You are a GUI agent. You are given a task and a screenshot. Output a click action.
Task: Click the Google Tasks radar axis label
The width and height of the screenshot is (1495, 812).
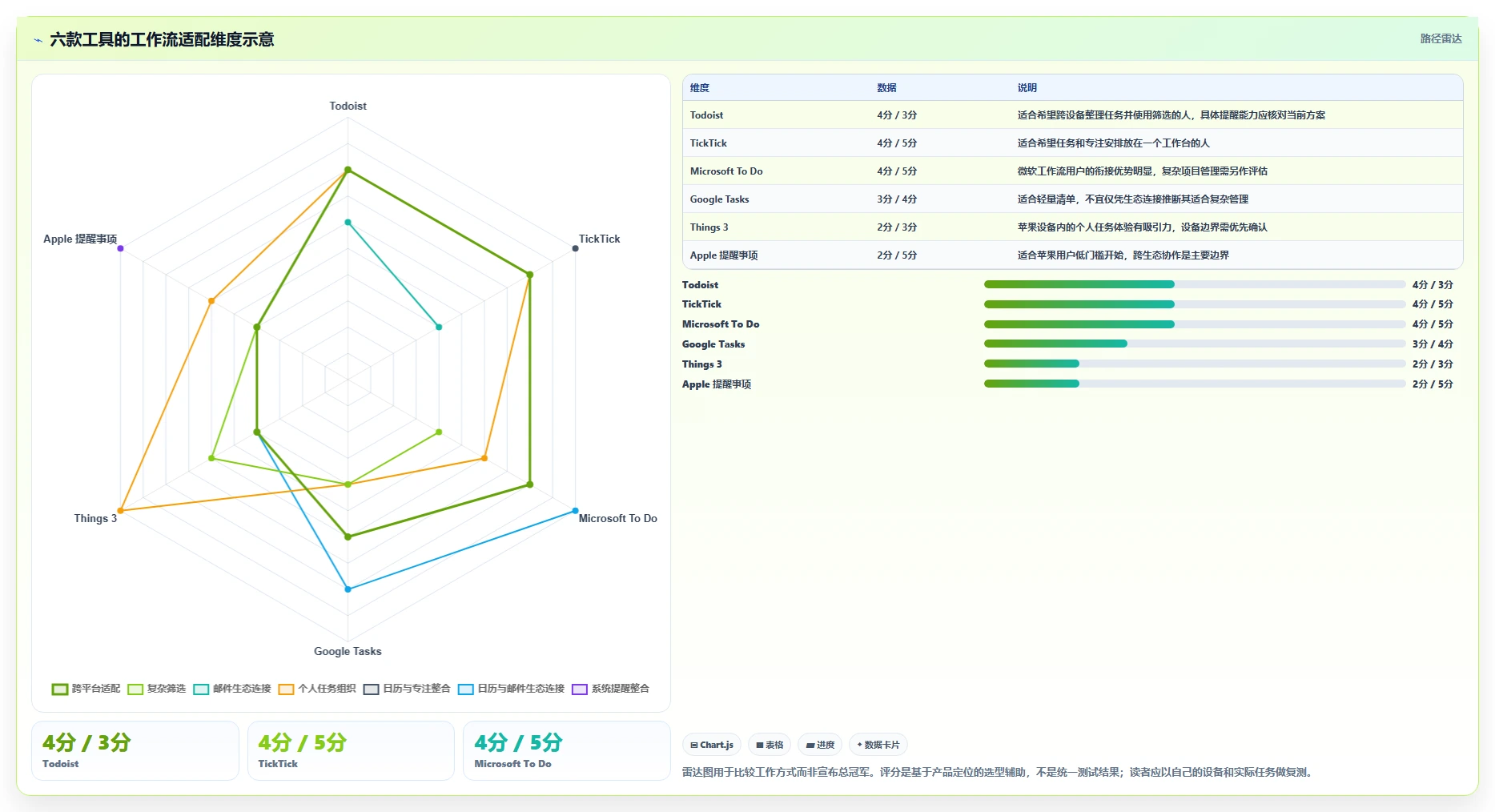tap(348, 651)
